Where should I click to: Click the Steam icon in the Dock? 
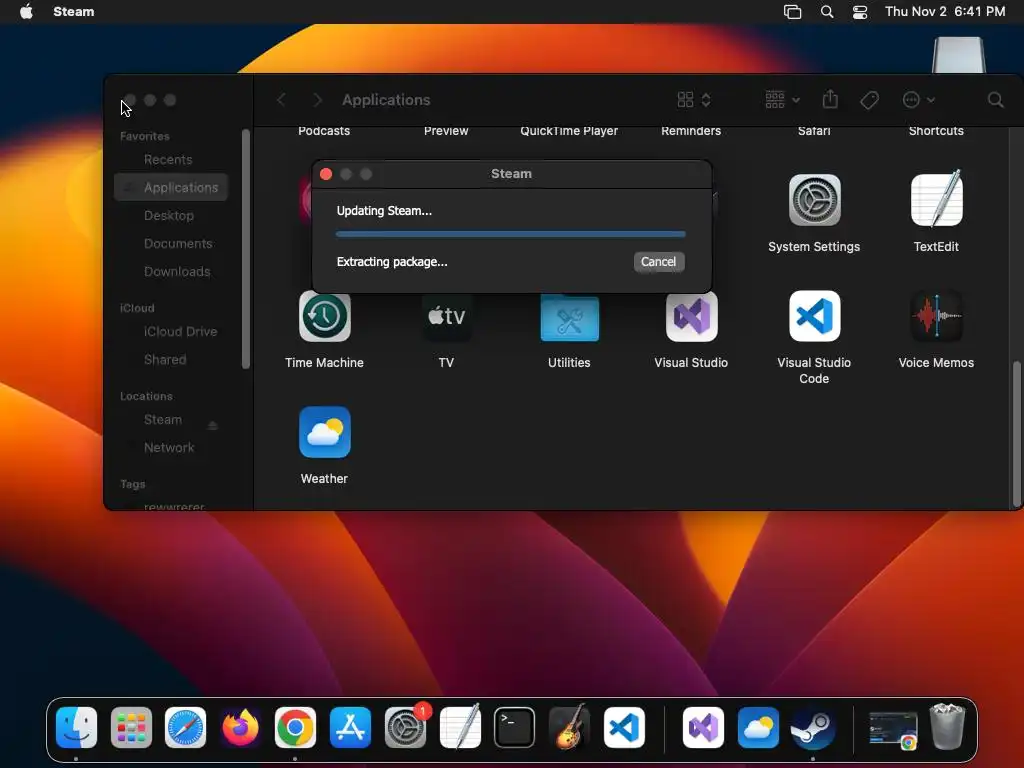click(813, 728)
